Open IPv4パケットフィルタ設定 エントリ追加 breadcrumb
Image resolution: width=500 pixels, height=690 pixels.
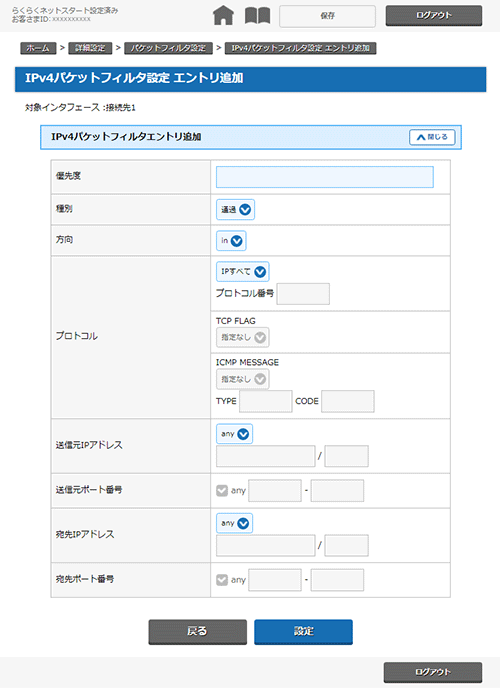click(x=301, y=48)
